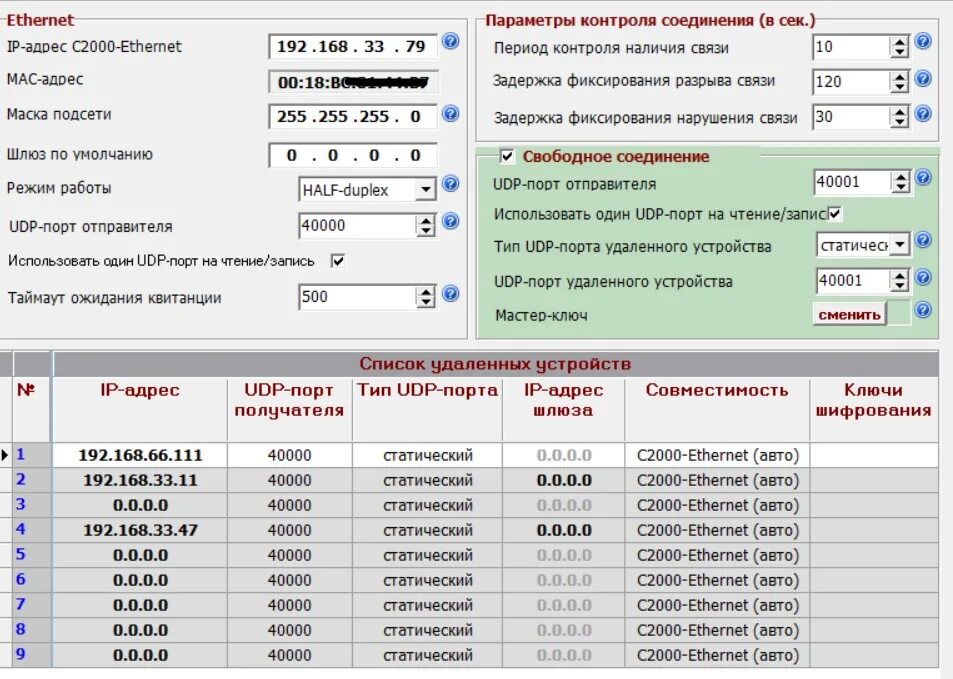Click IP-адрес С2000-Ethernet field 192.168.33.79
Viewport: 953px width, 679px height.
353,47
